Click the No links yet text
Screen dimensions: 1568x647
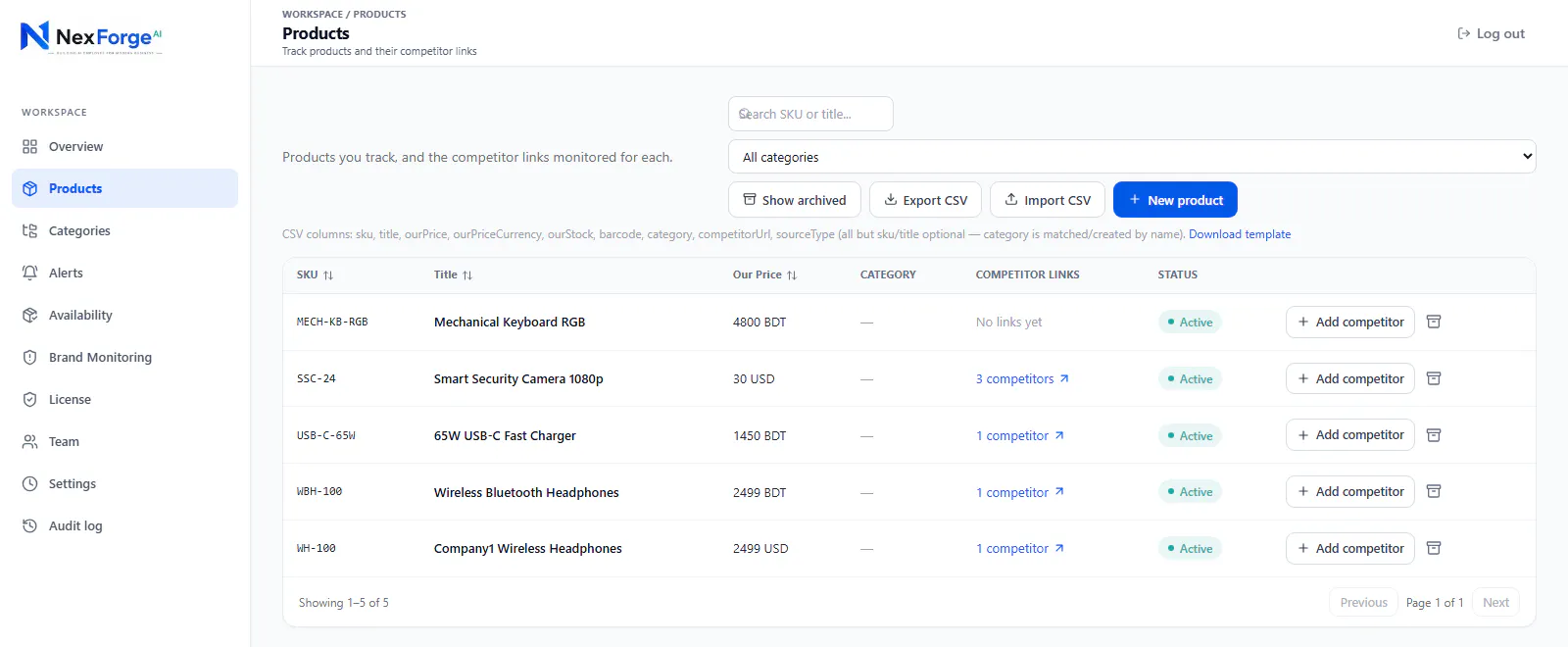1008,322
